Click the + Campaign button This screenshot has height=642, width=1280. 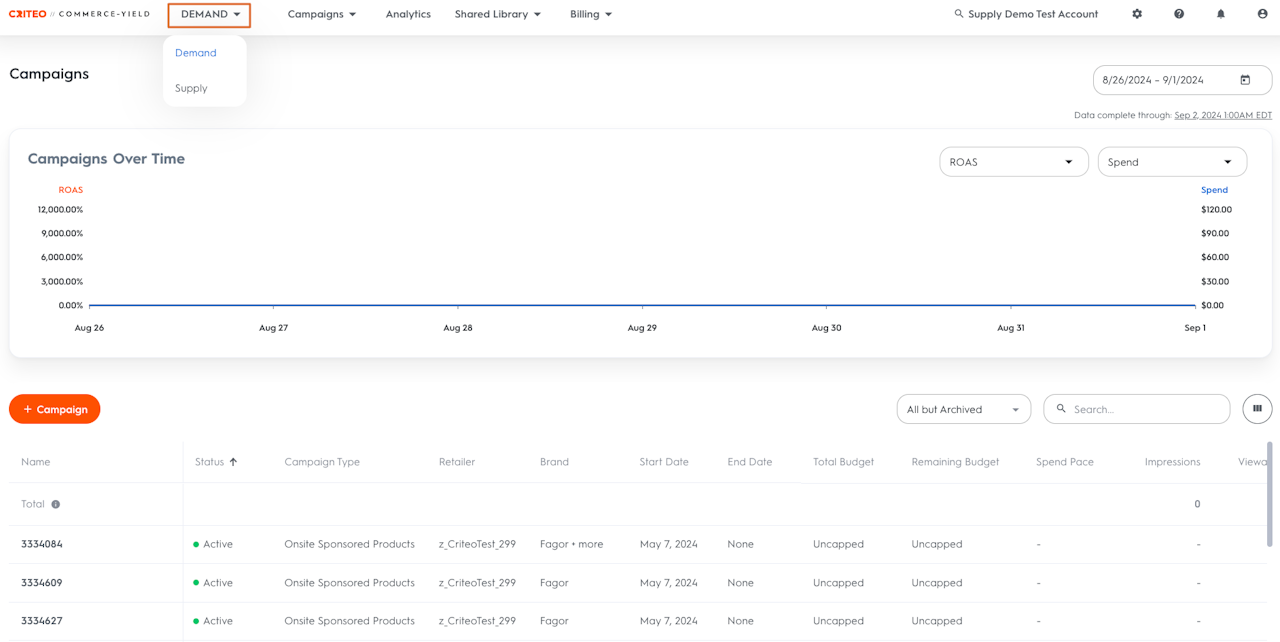55,409
